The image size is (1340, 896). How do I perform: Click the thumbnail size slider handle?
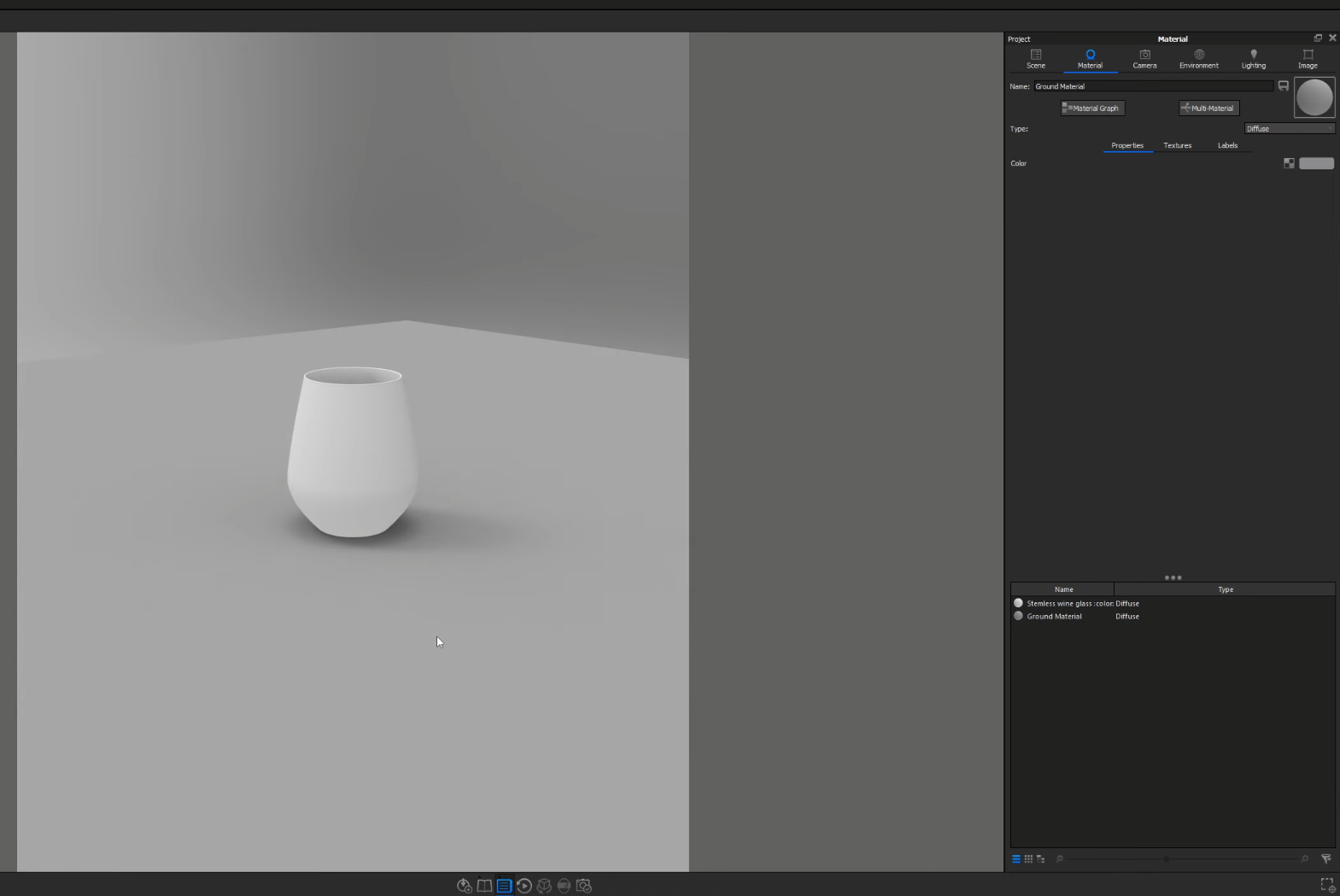click(1166, 859)
